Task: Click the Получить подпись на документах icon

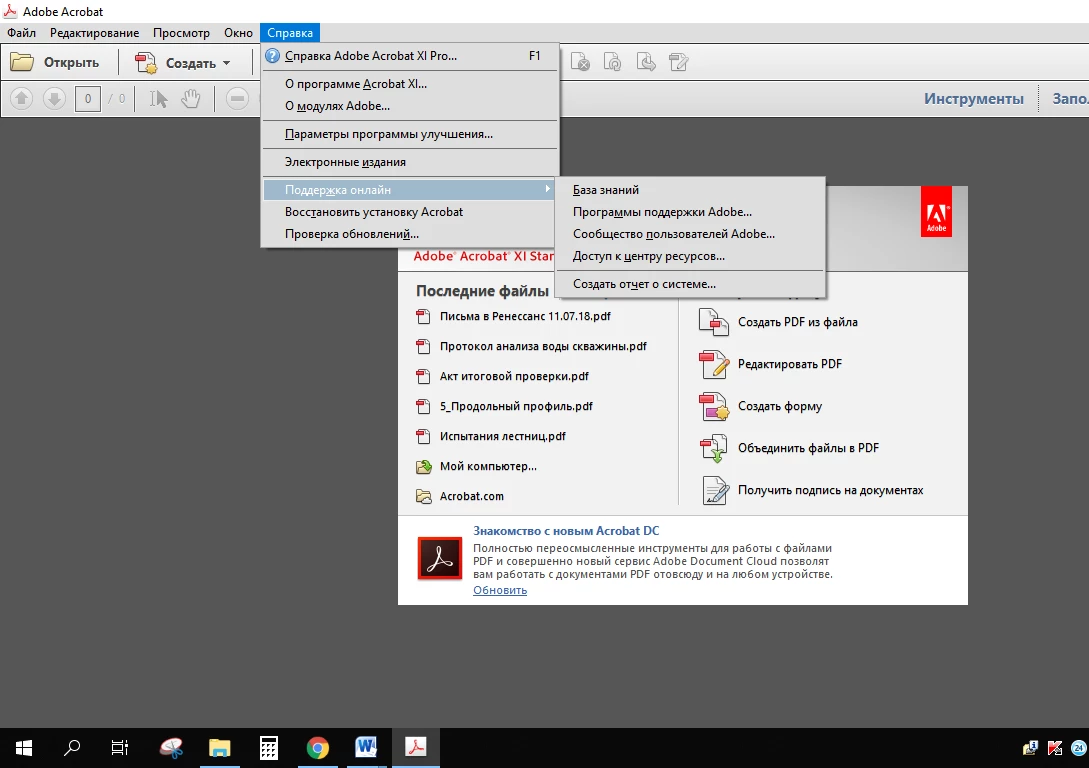Action: 715,490
